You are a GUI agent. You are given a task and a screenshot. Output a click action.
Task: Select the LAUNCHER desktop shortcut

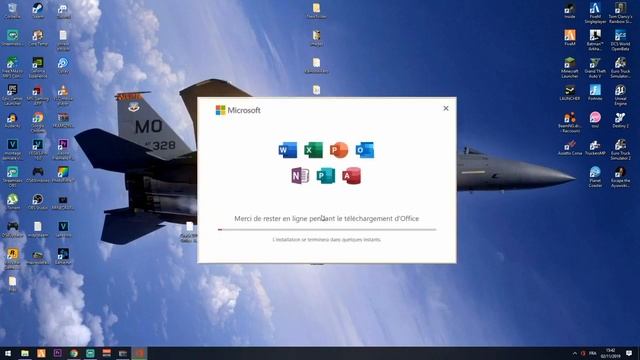tap(570, 93)
